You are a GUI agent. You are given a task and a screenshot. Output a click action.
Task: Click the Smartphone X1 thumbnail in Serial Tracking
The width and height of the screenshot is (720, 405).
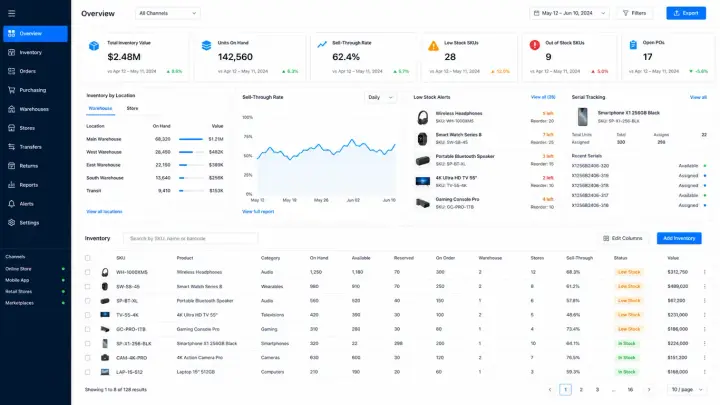click(582, 117)
